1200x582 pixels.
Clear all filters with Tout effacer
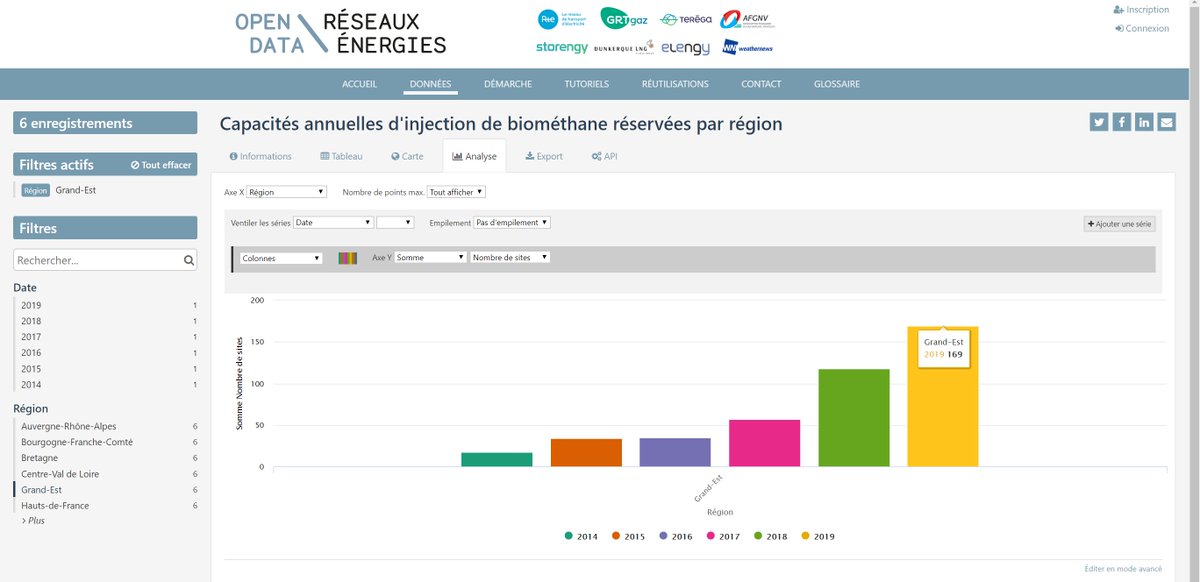(161, 165)
